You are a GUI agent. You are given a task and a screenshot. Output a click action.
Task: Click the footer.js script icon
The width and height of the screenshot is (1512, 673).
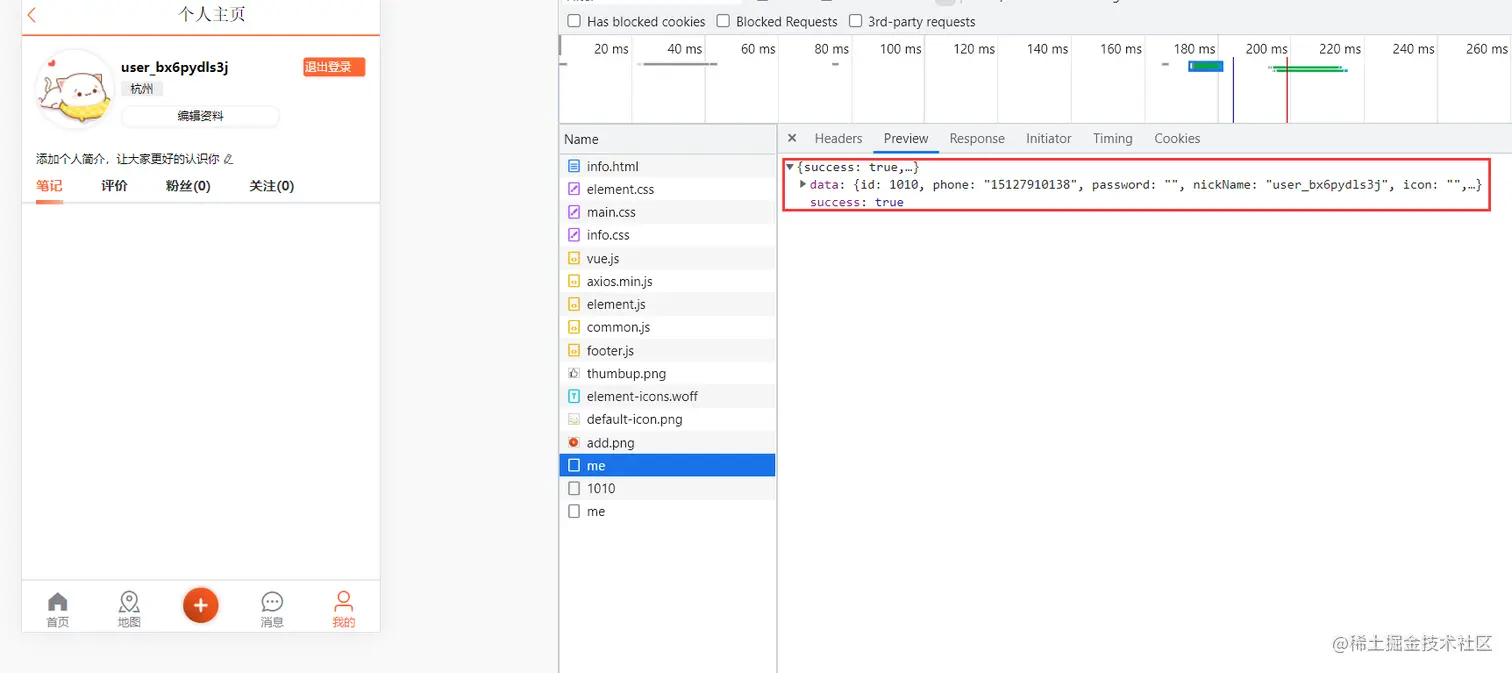tap(574, 350)
